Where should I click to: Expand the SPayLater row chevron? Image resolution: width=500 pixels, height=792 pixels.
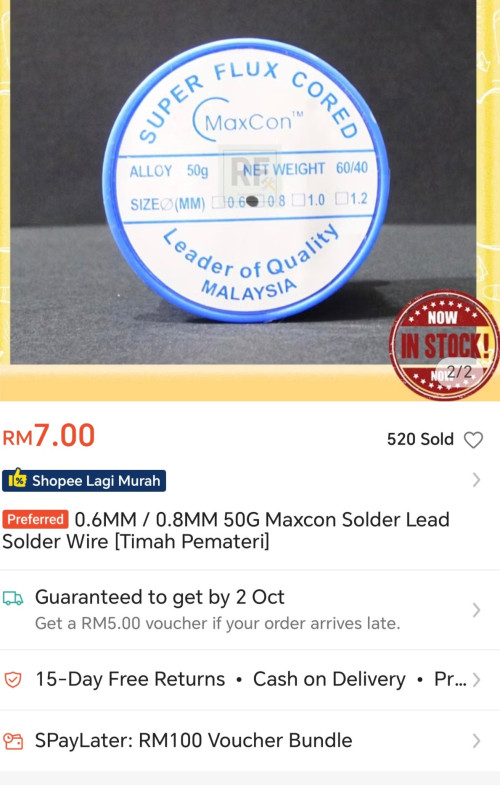pyautogui.click(x=476, y=741)
